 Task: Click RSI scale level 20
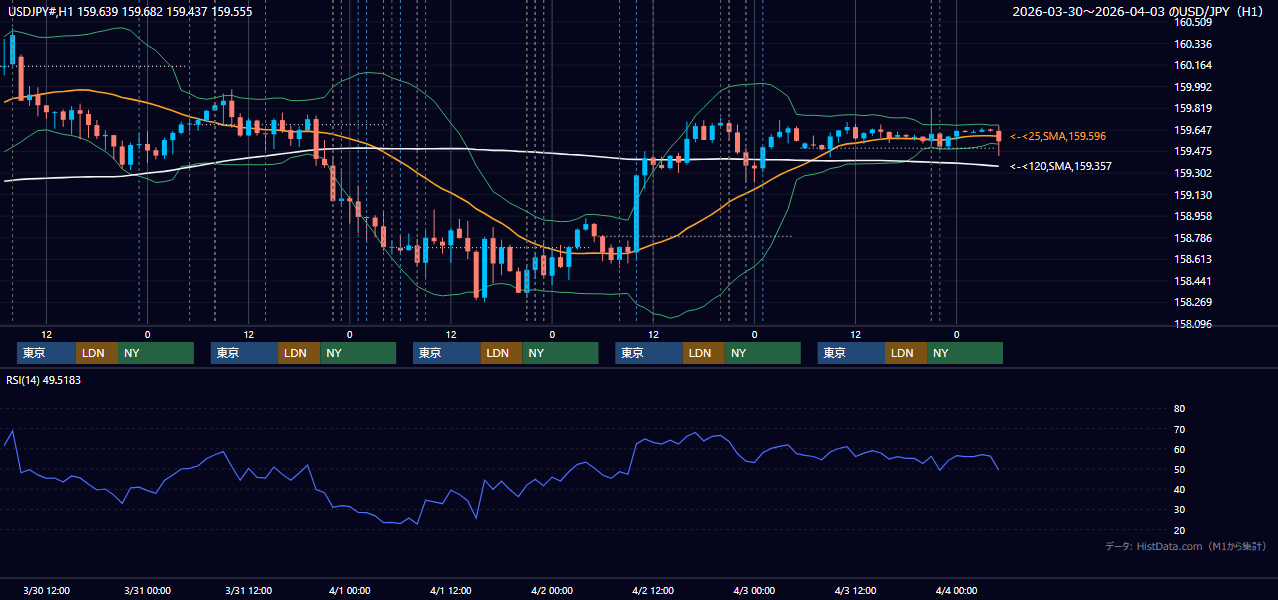coord(1179,530)
